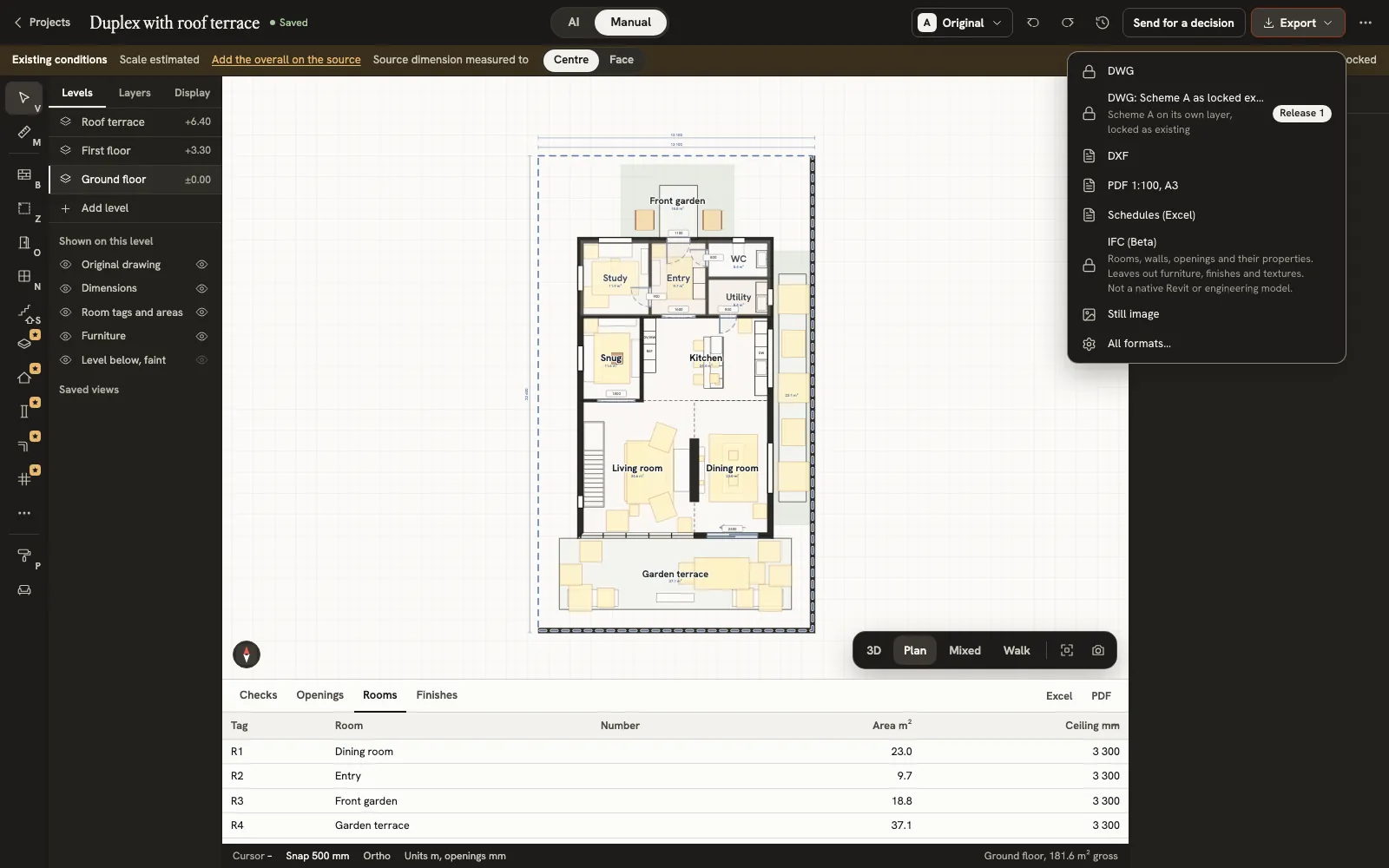This screenshot has height=868, width=1389.
Task: Select the column tool
Action: [x=24, y=411]
